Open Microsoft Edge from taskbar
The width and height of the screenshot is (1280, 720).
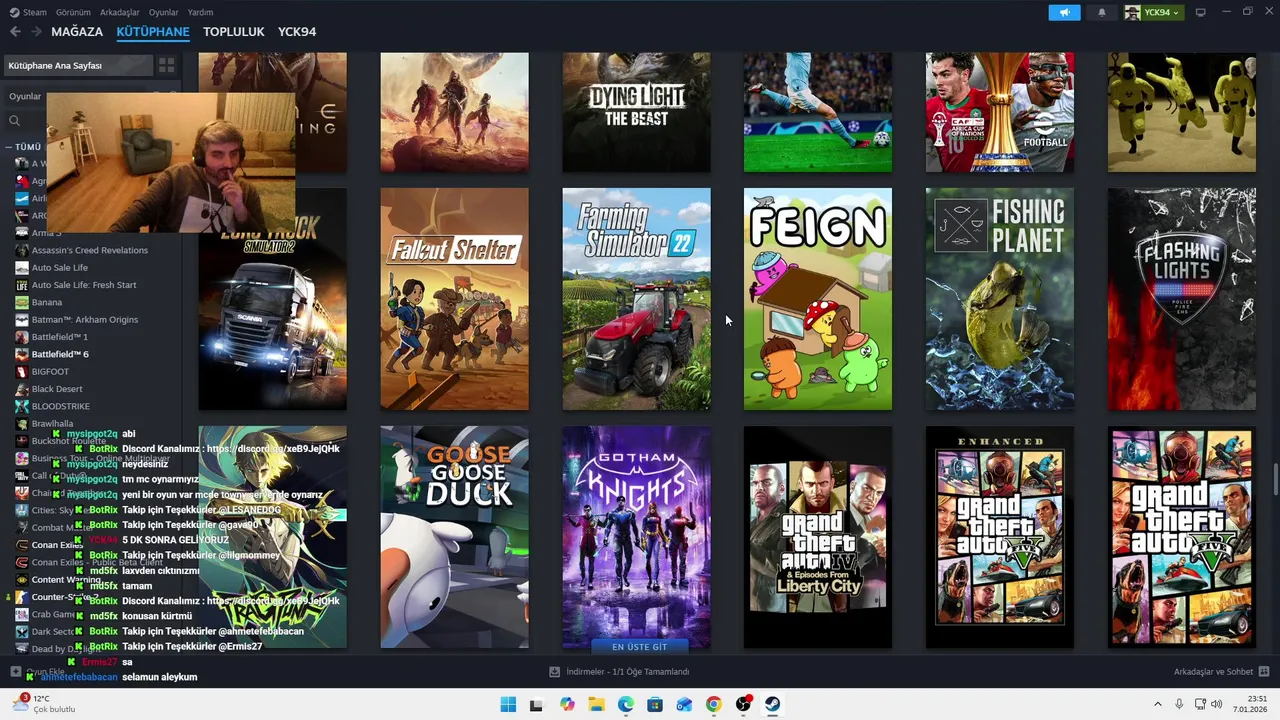pyautogui.click(x=626, y=704)
